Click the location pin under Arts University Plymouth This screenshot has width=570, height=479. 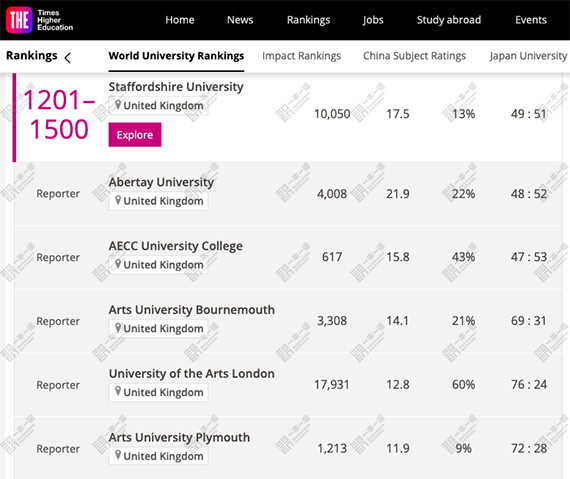pyautogui.click(x=118, y=455)
